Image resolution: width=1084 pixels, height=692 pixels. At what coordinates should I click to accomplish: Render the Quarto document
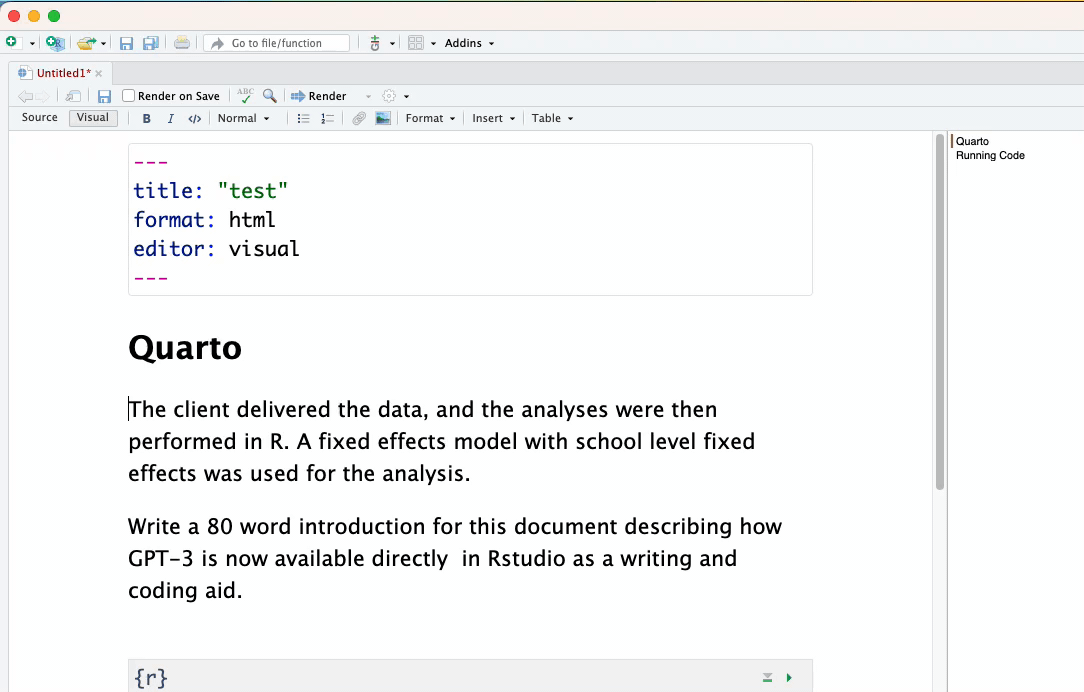point(319,96)
